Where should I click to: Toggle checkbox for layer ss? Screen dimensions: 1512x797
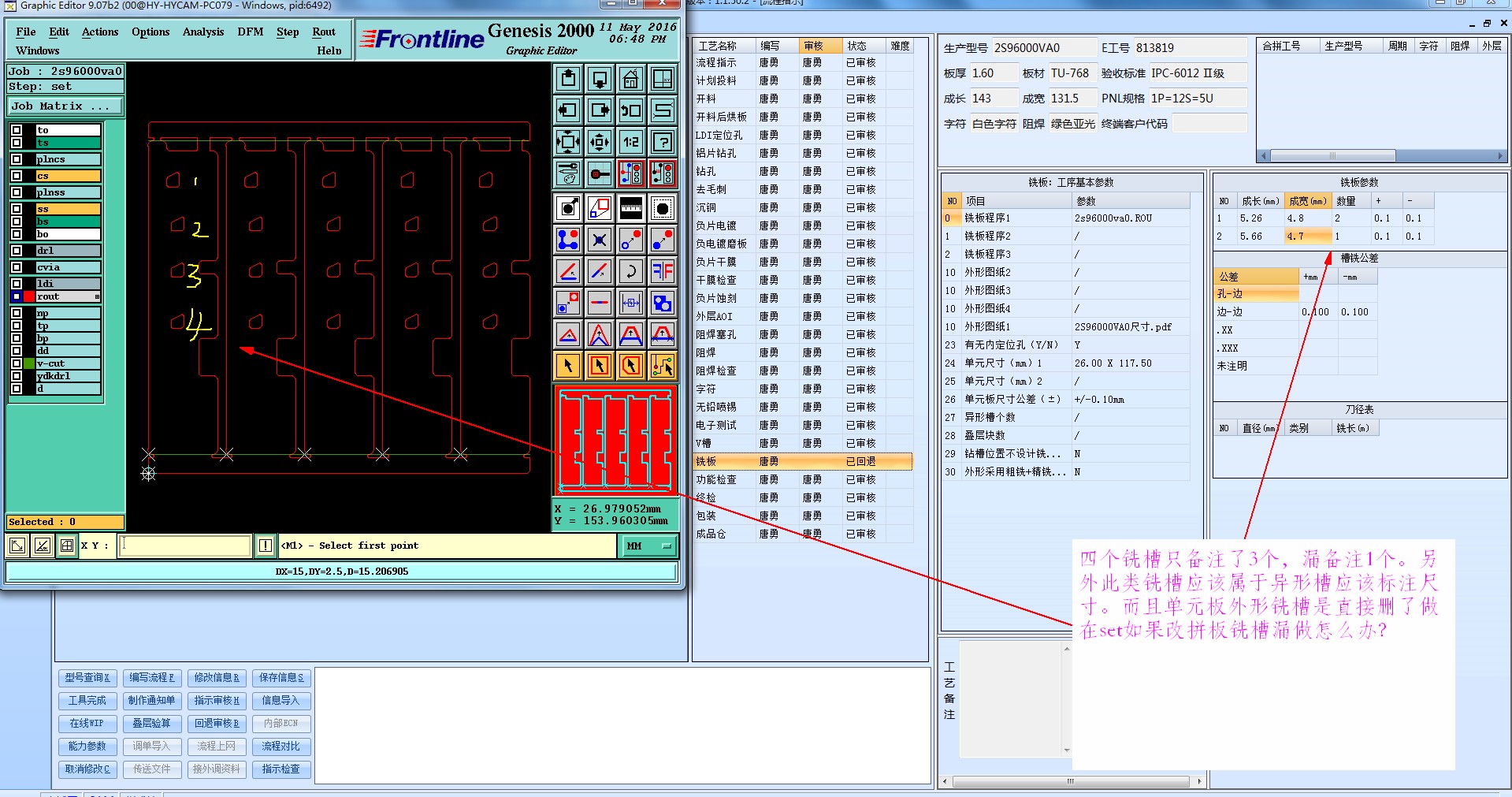click(16, 209)
